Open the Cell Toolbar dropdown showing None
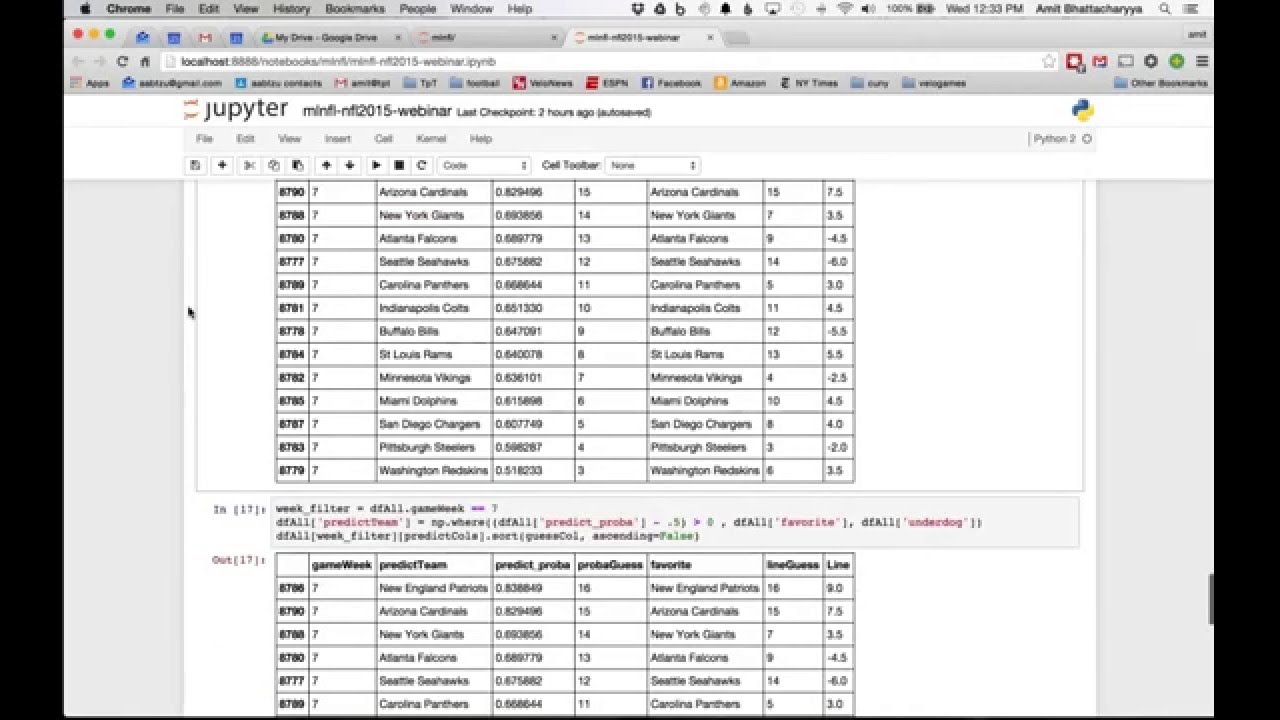 tap(652, 165)
